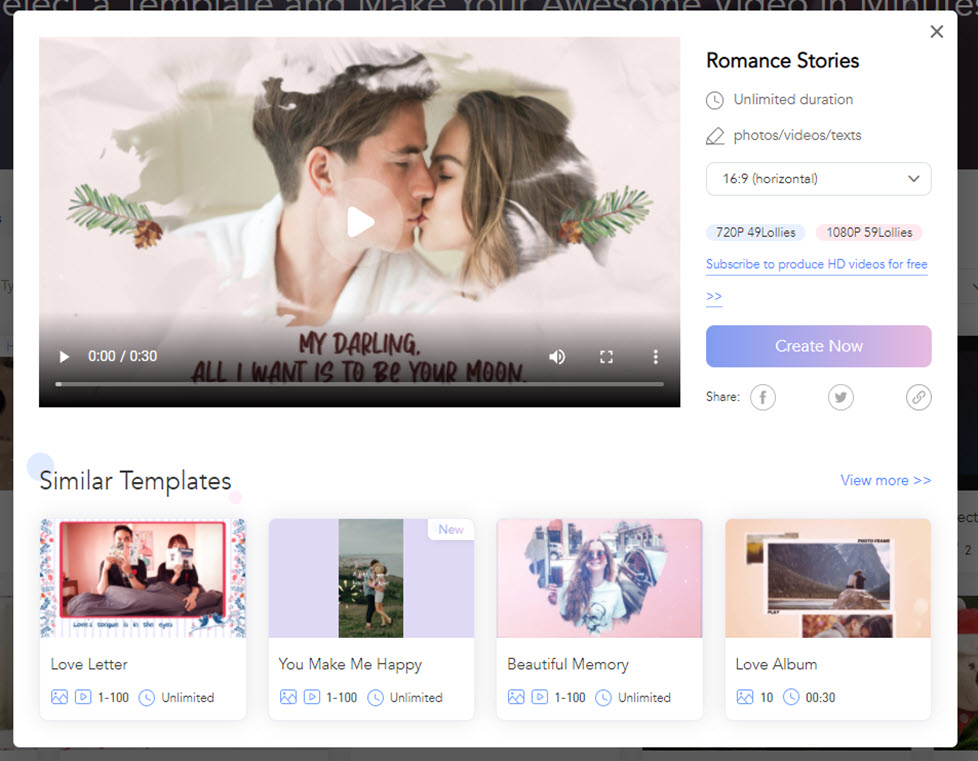This screenshot has width=978, height=761.
Task: Select the 1080P 59Lollies option
Action: click(x=868, y=232)
